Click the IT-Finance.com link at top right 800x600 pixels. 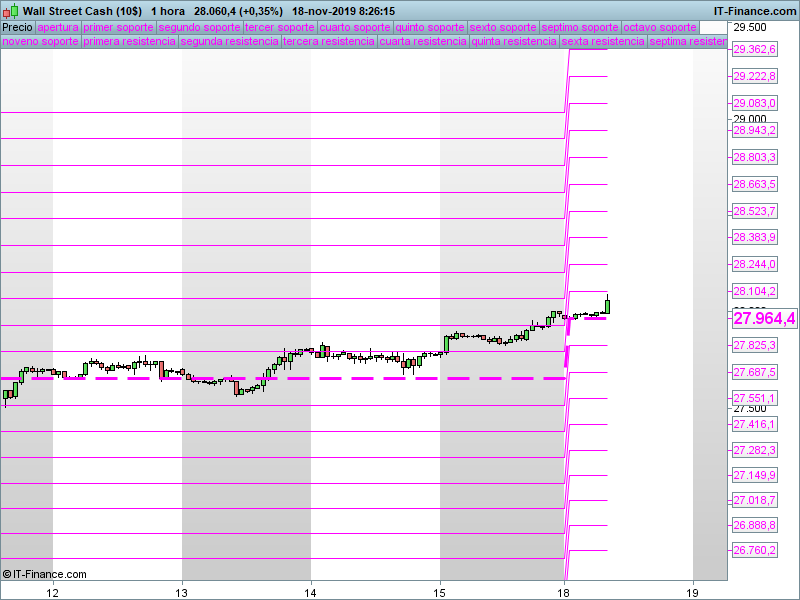755,11
